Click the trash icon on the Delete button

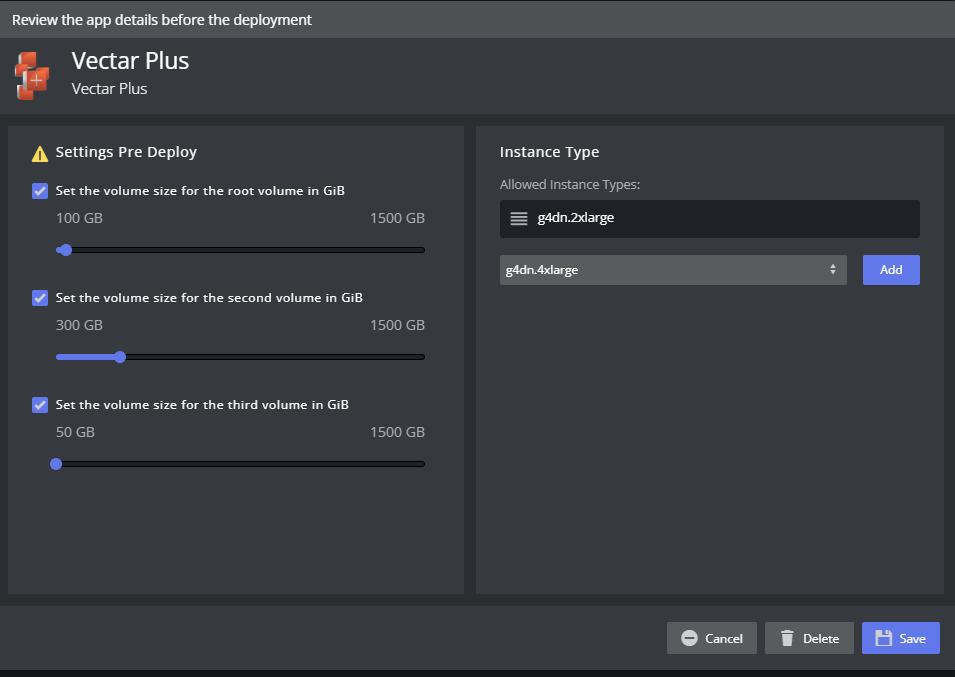[x=787, y=638]
